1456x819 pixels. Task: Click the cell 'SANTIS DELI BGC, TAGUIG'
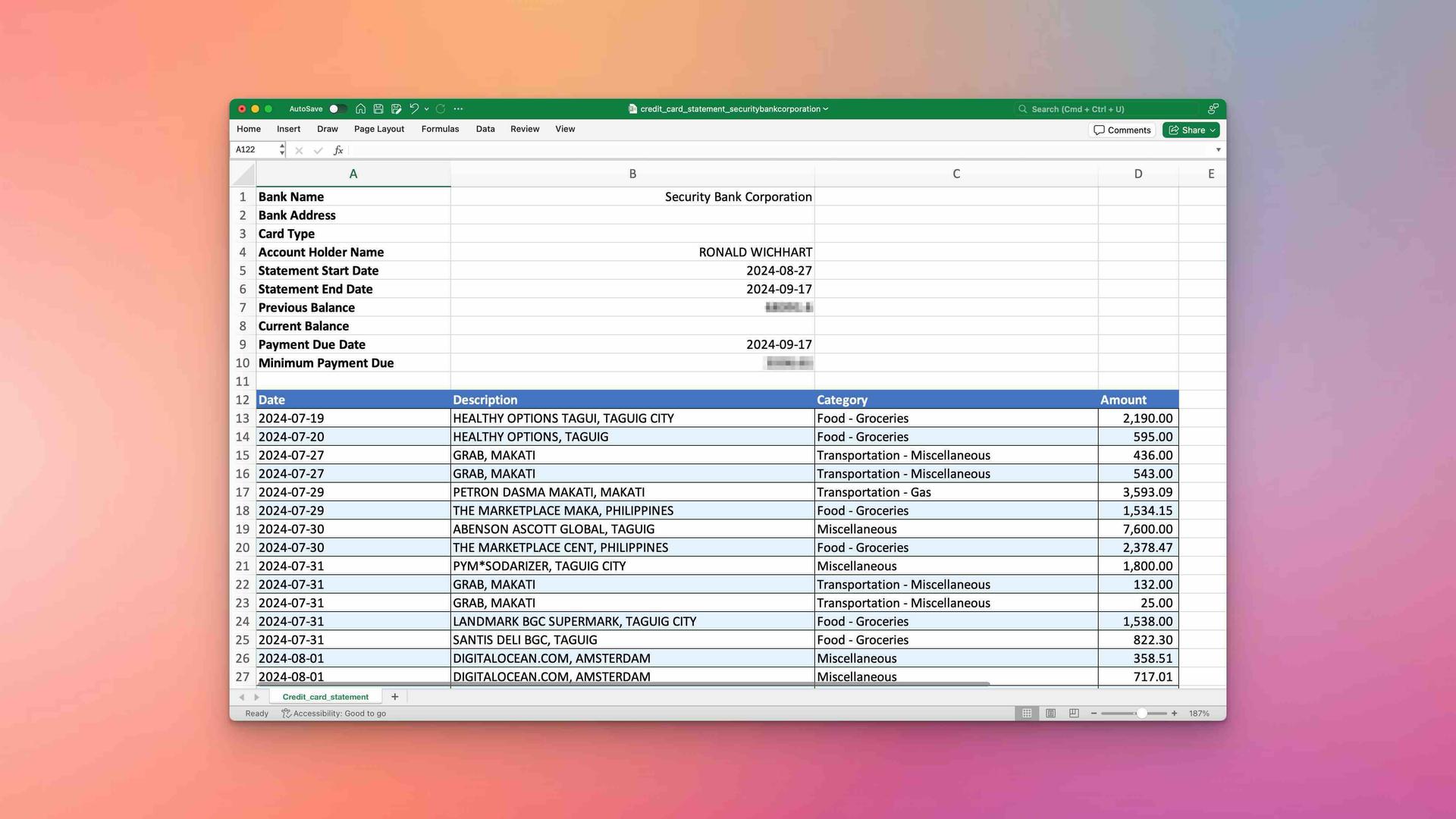(x=632, y=640)
